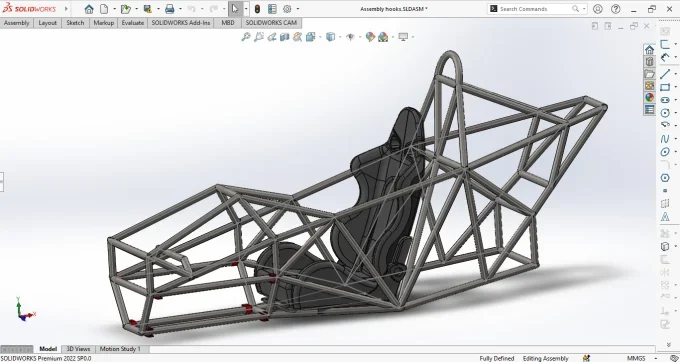Select the Ellipse sketch tool
The image size is (680, 362).
[x=665, y=152]
